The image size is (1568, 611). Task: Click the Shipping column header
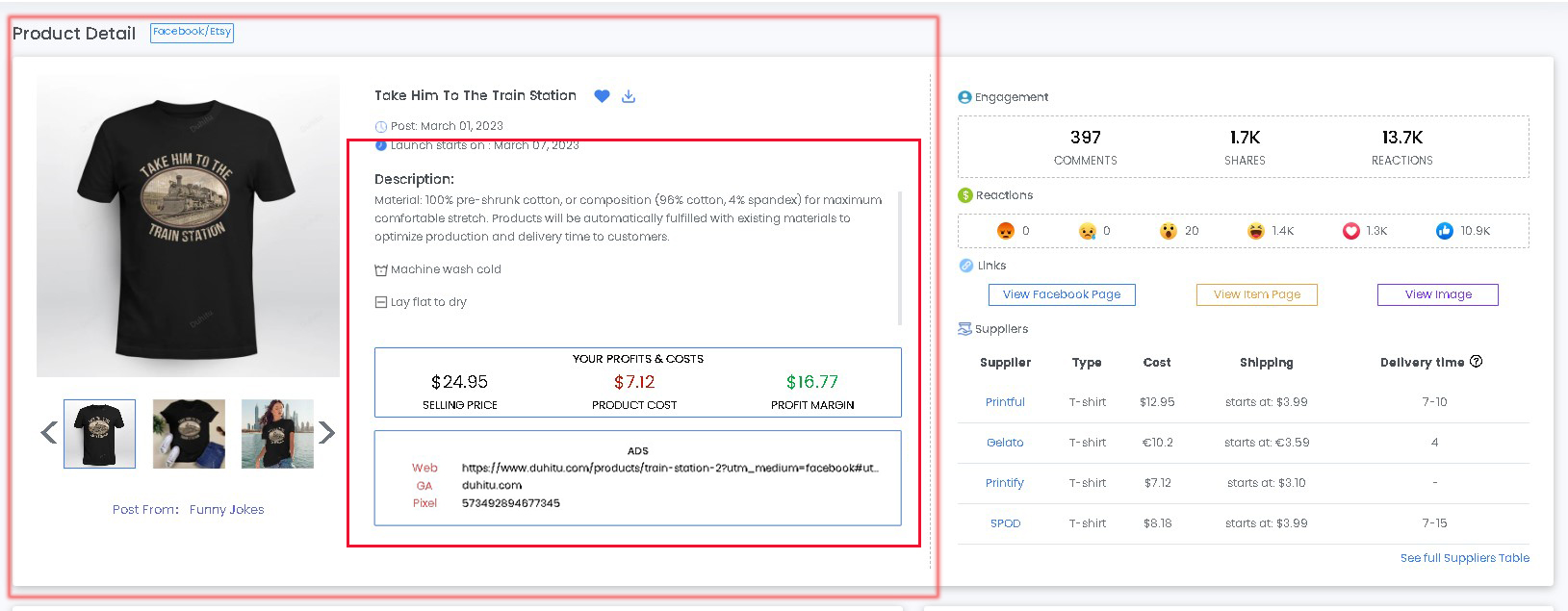(1267, 363)
